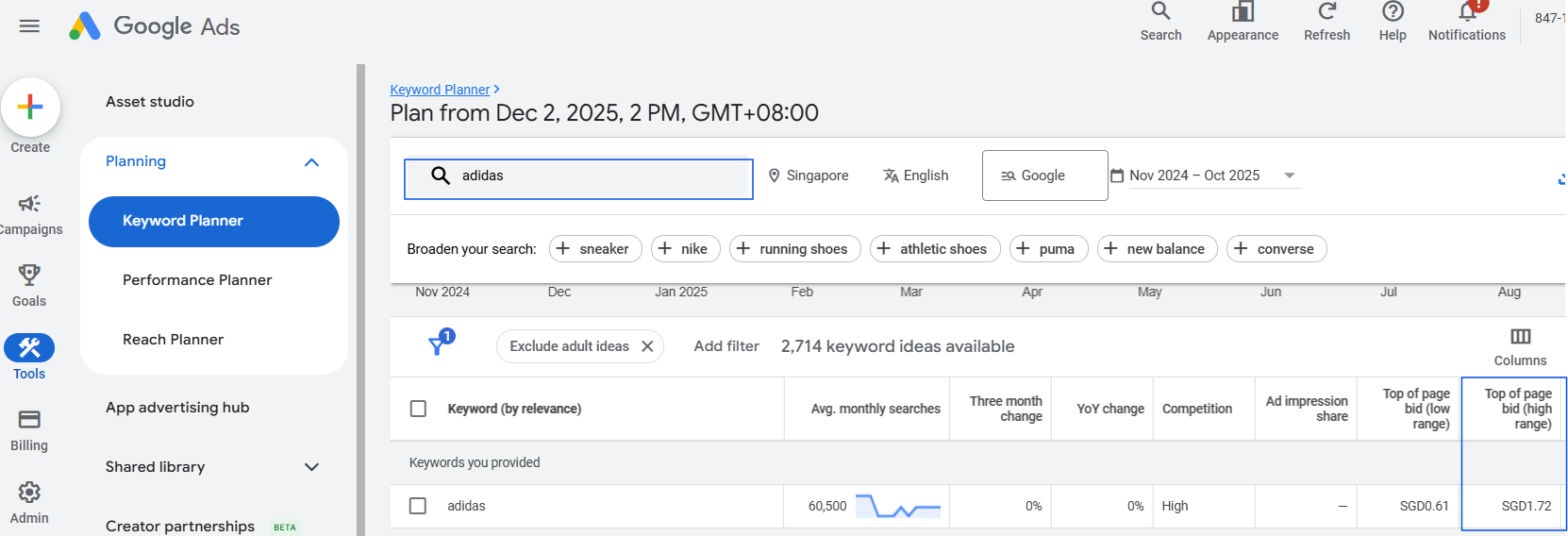This screenshot has height=536, width=1568.
Task: Click the Google Ads logo
Action: (x=154, y=25)
